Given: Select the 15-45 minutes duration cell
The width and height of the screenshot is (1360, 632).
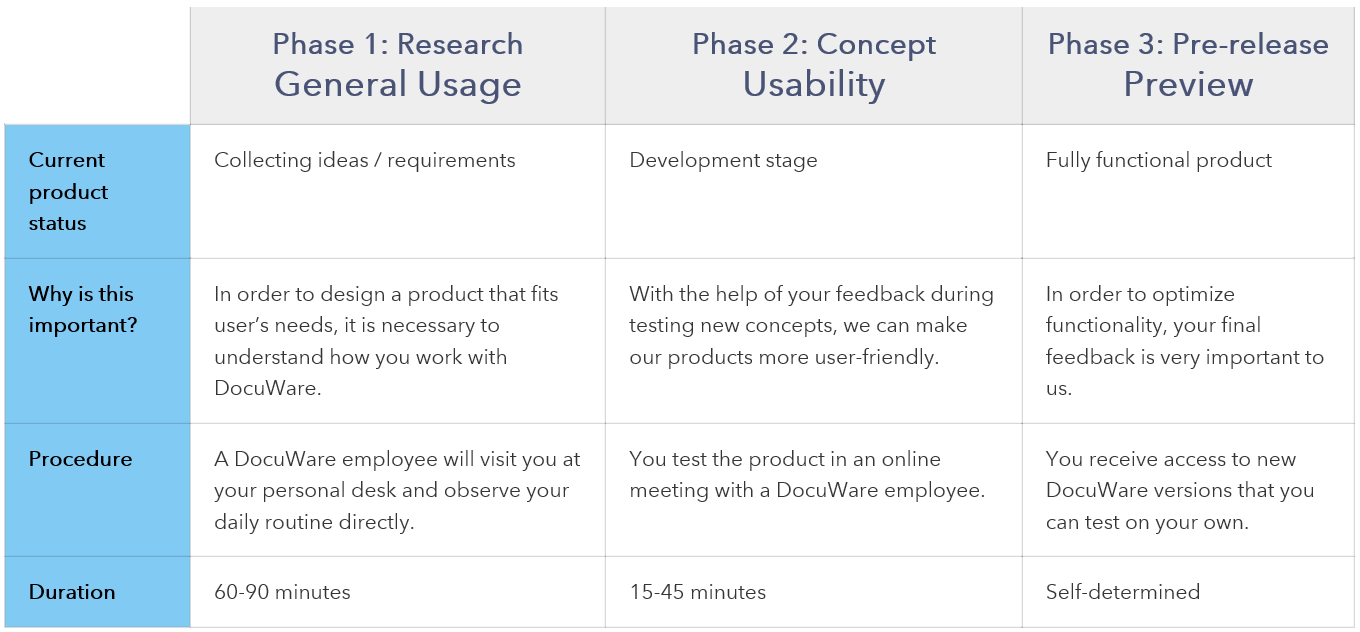Looking at the screenshot, I should tap(697, 592).
